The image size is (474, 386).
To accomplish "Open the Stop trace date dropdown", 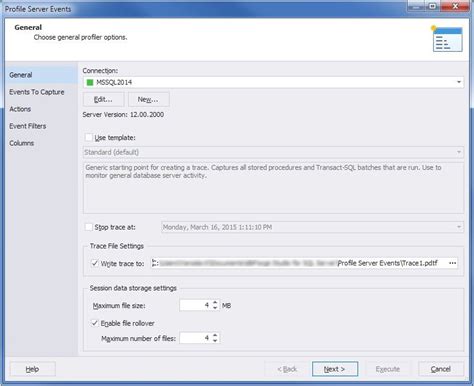I will [312, 227].
